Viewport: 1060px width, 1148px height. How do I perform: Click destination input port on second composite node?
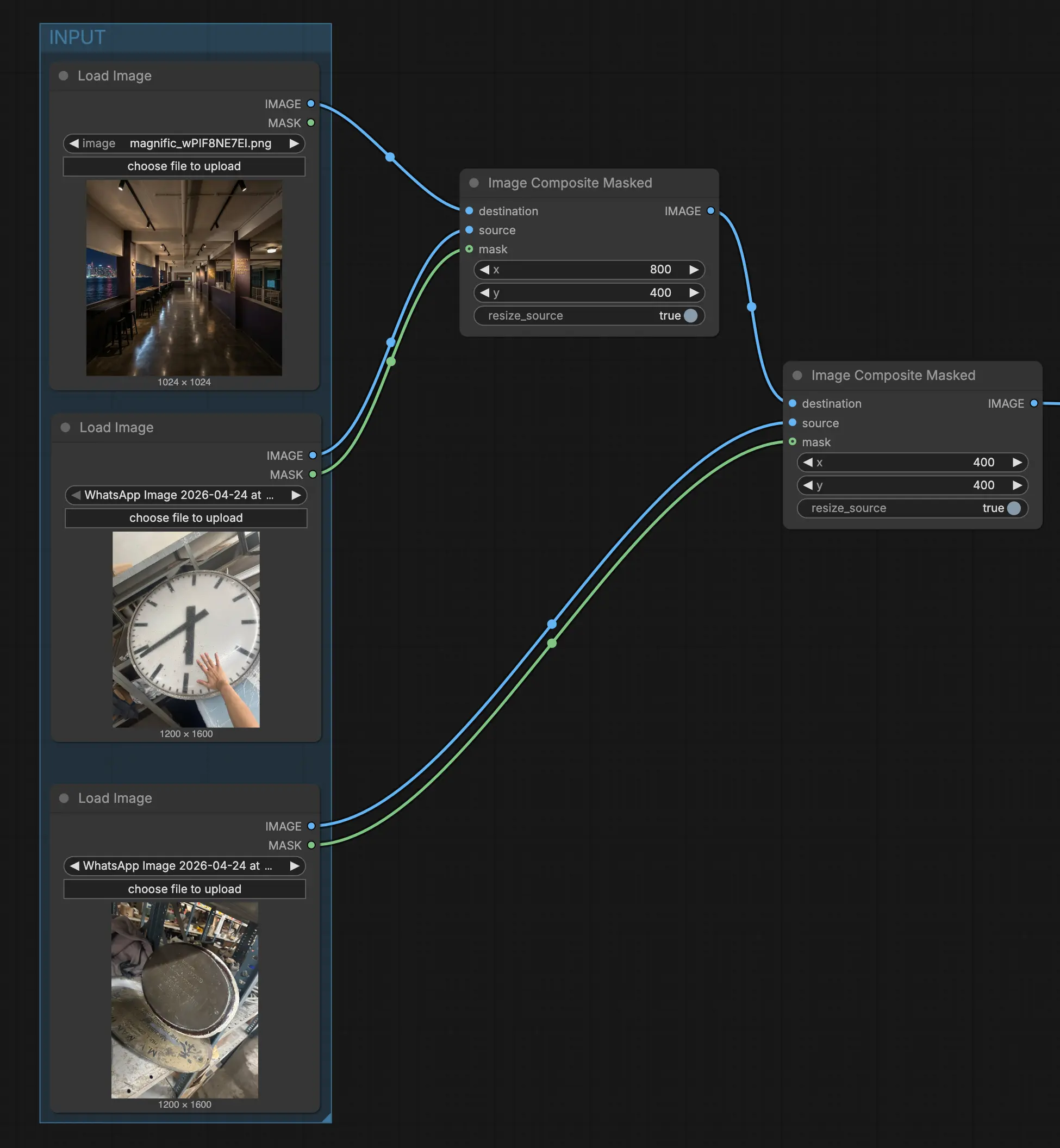tap(793, 403)
